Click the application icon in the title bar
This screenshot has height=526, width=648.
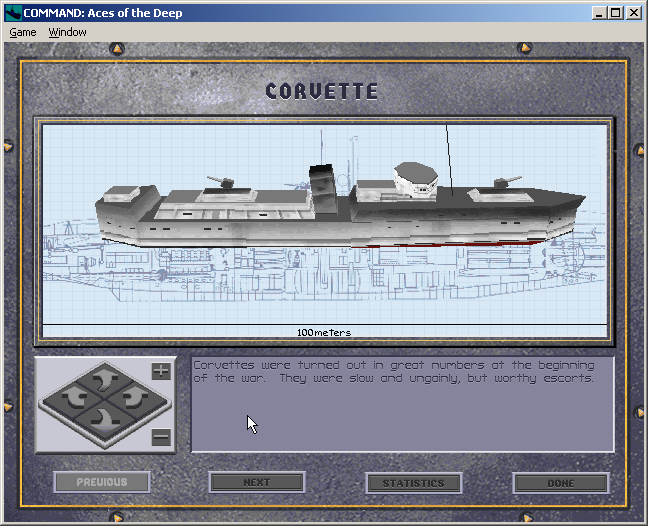[13, 13]
